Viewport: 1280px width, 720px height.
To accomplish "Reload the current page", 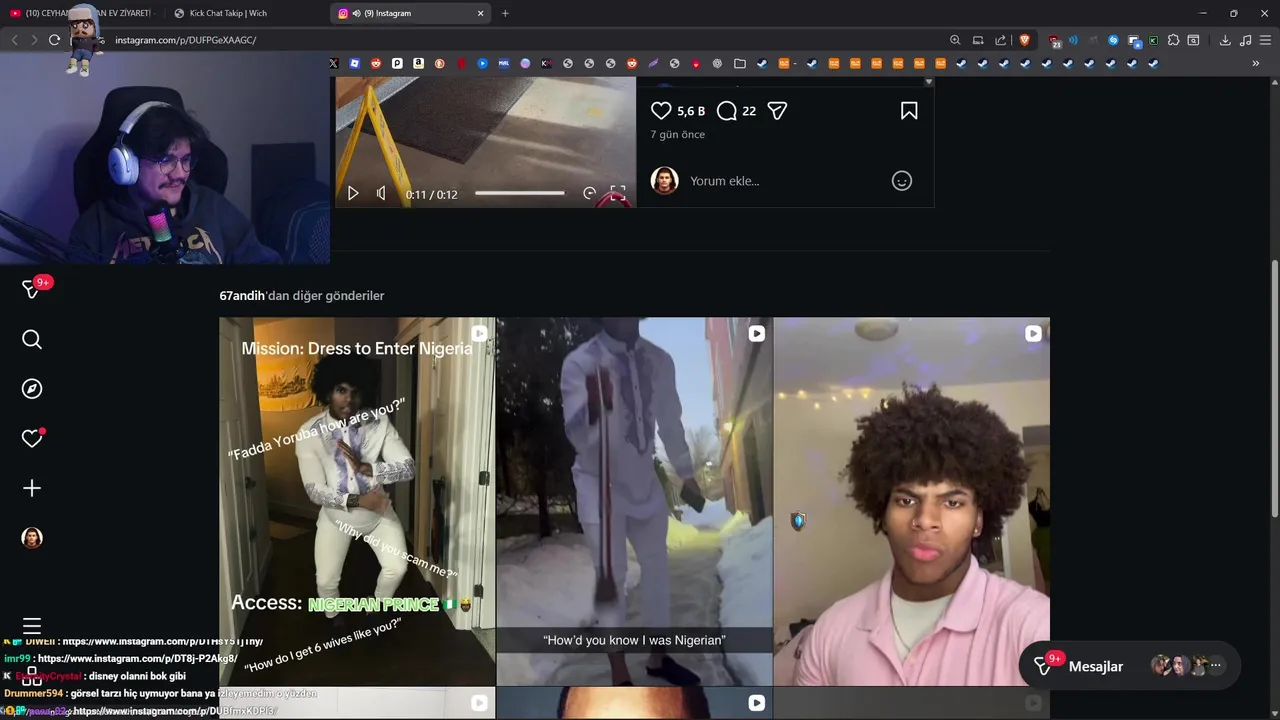I will coord(54,40).
